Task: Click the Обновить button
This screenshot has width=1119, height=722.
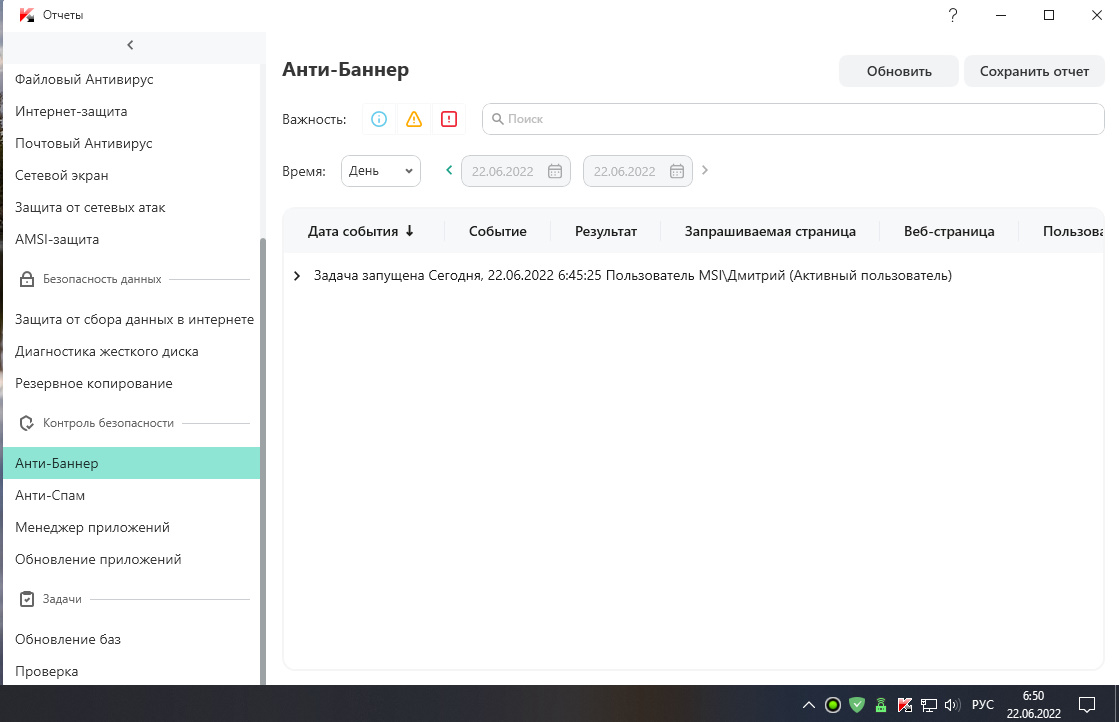Action: pos(899,71)
